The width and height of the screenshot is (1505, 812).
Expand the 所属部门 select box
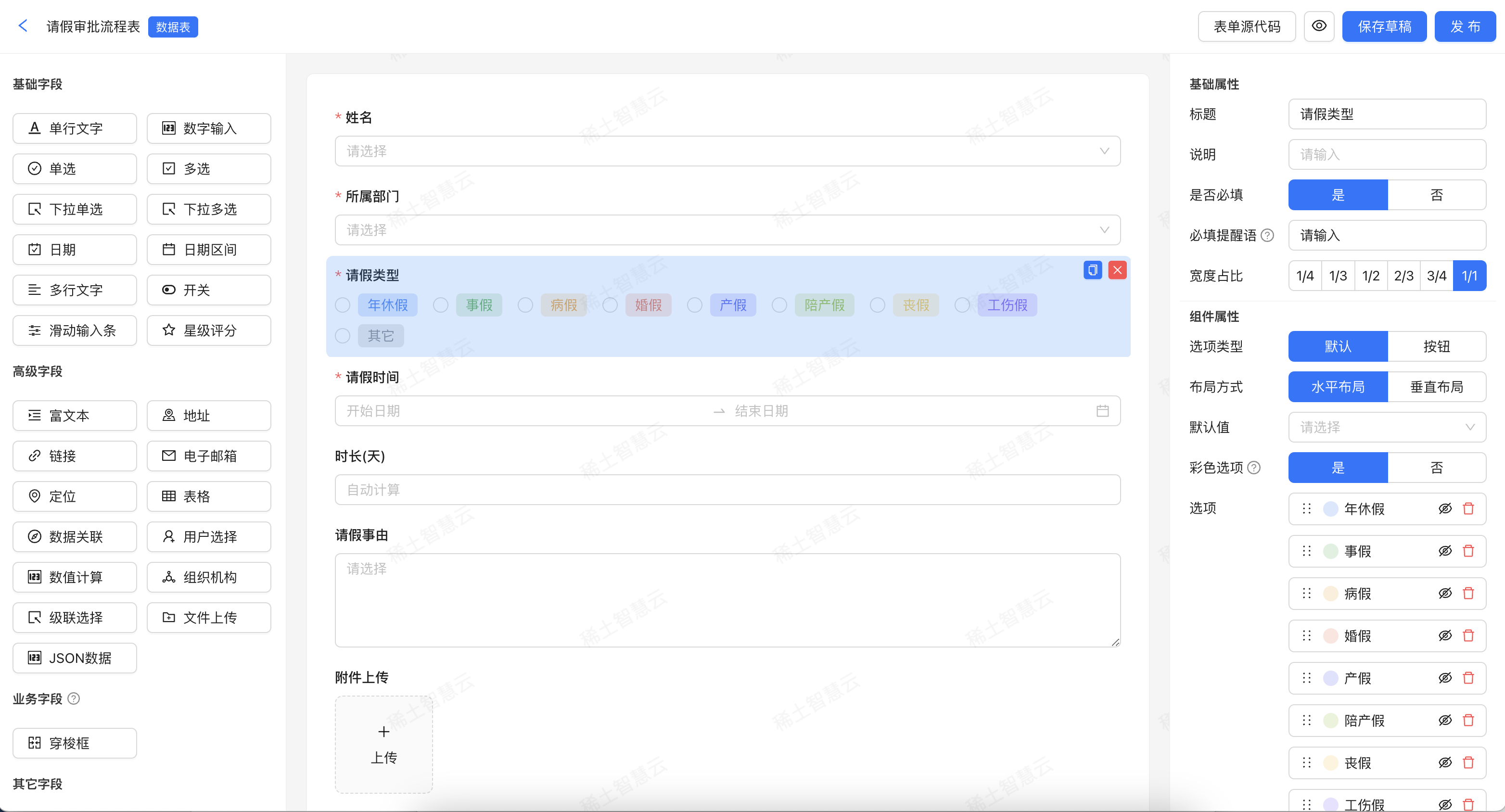(x=727, y=230)
